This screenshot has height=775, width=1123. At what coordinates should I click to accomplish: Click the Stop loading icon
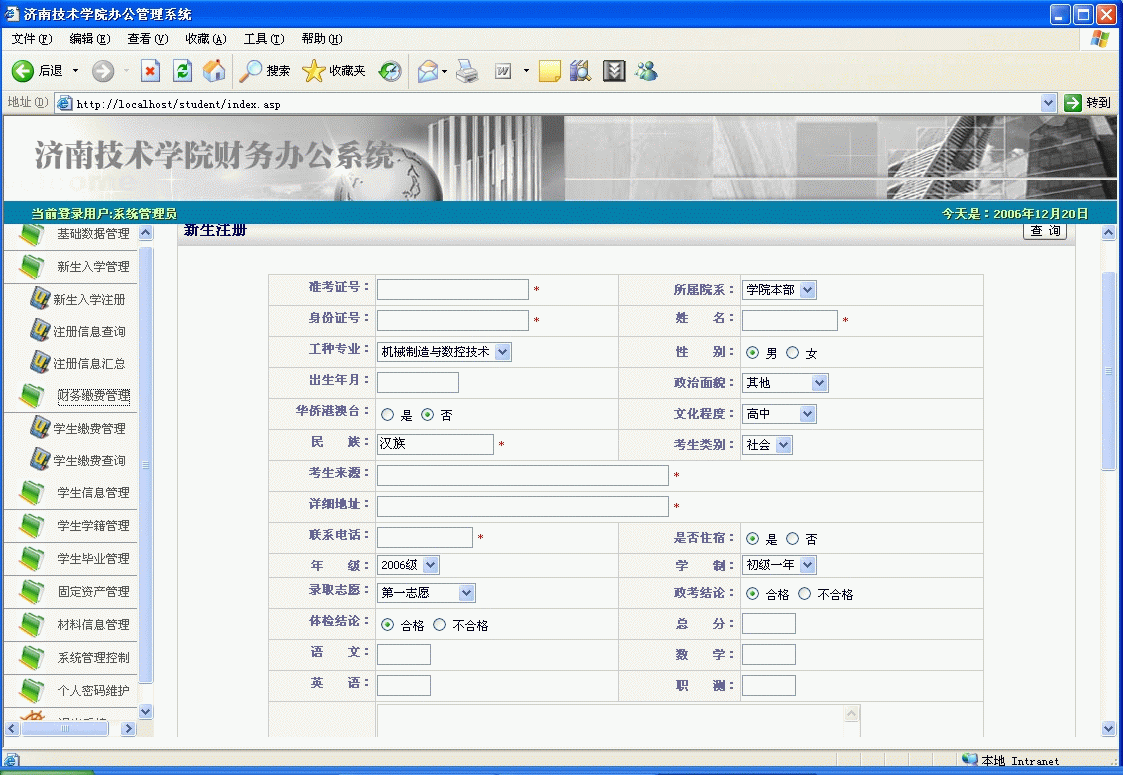(x=150, y=70)
